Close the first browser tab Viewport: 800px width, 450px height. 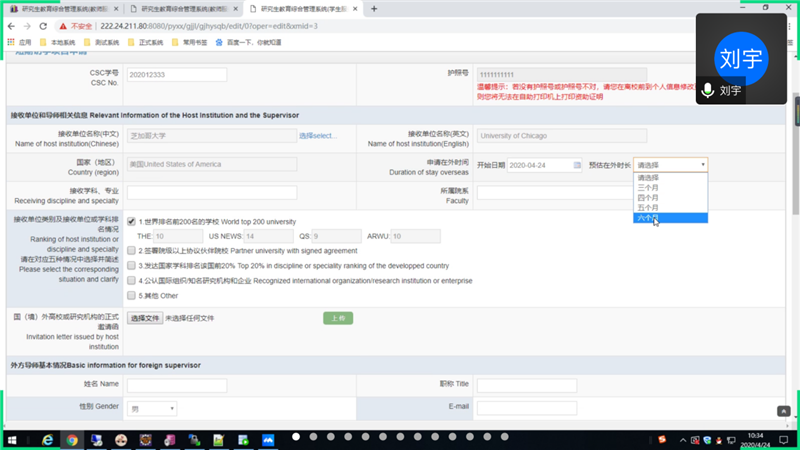[x=116, y=9]
